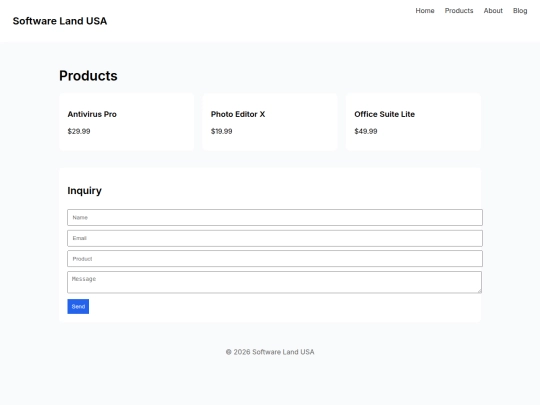540x405 pixels.
Task: Go to Products in the top navigation
Action: click(x=459, y=11)
